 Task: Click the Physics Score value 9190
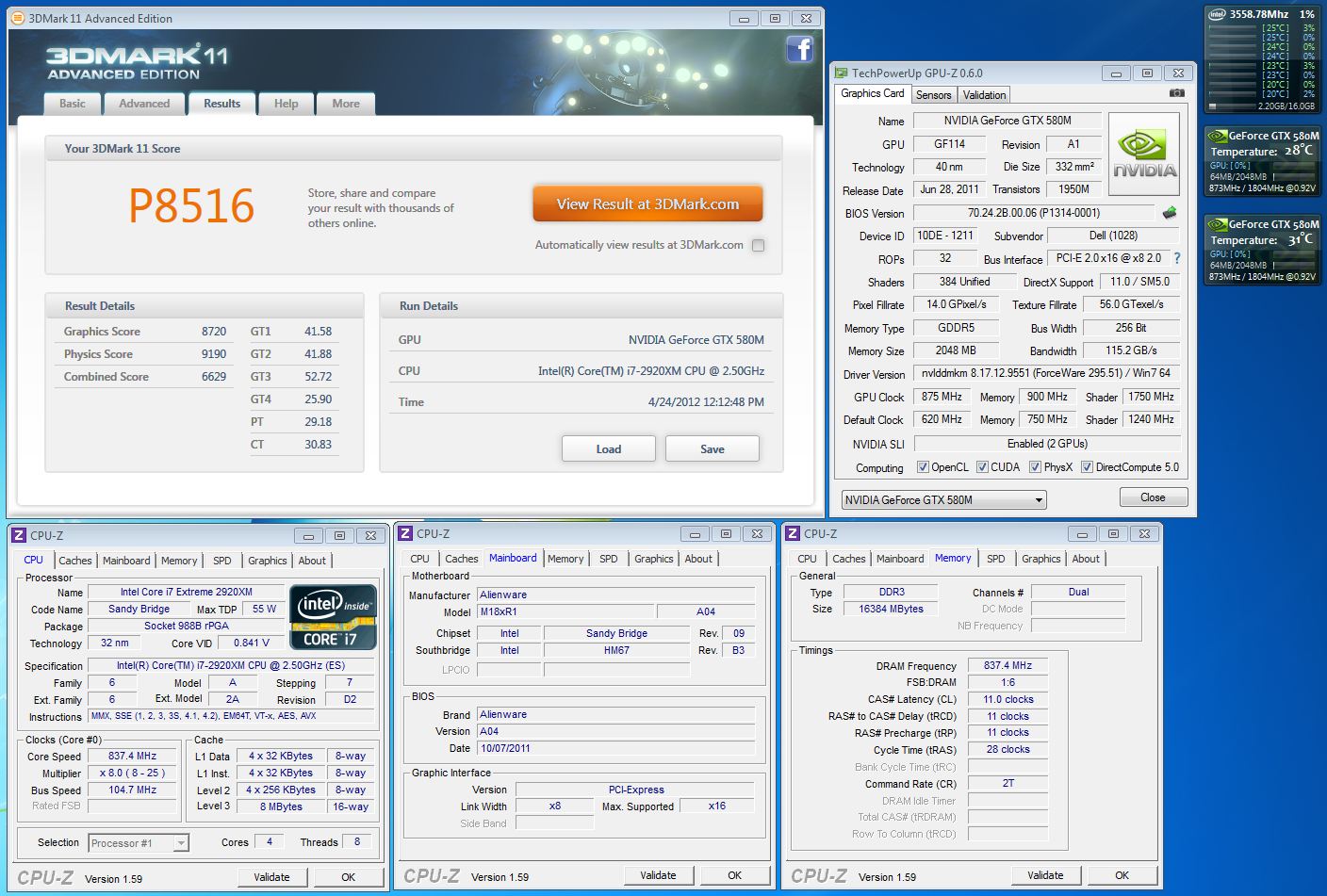(214, 354)
